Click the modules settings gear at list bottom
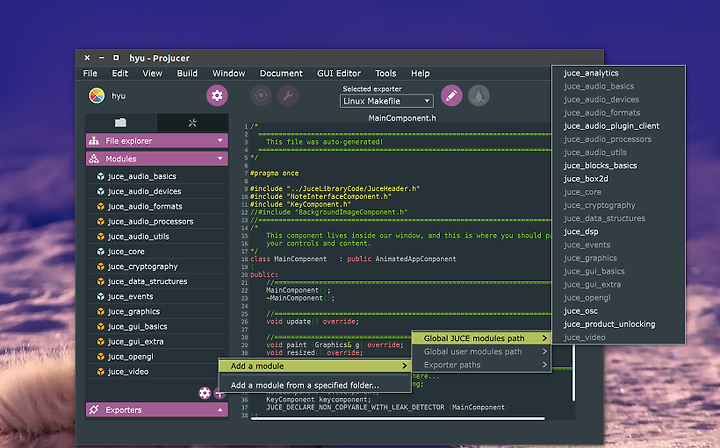 pyautogui.click(x=204, y=393)
